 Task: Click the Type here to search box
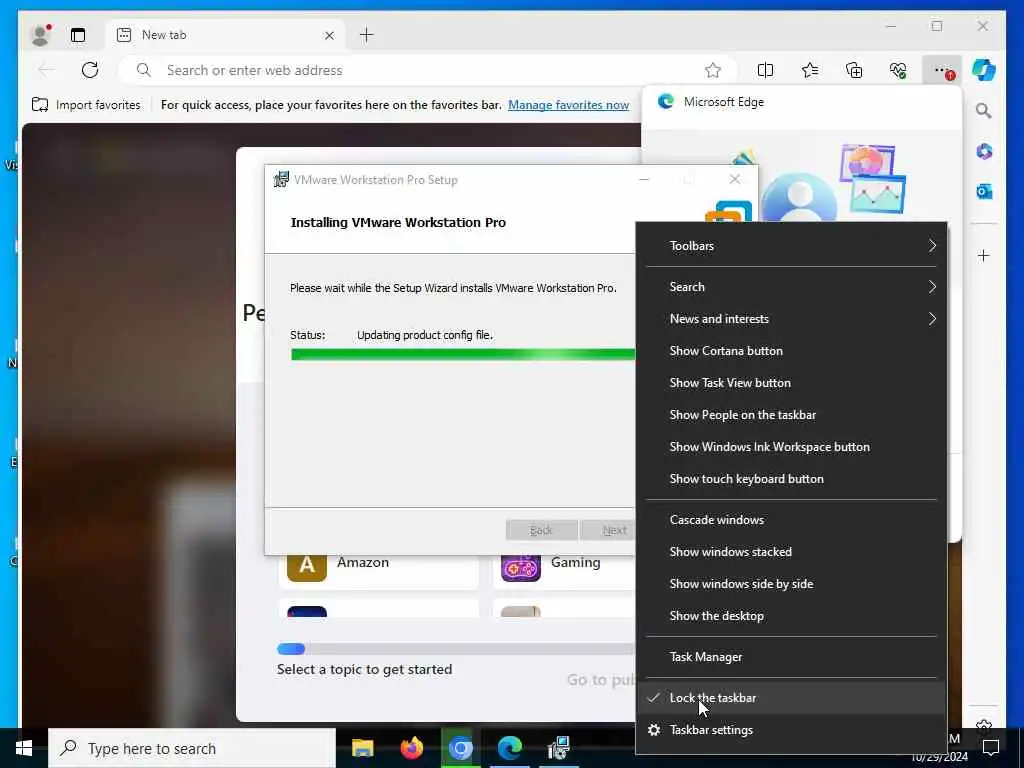192,748
